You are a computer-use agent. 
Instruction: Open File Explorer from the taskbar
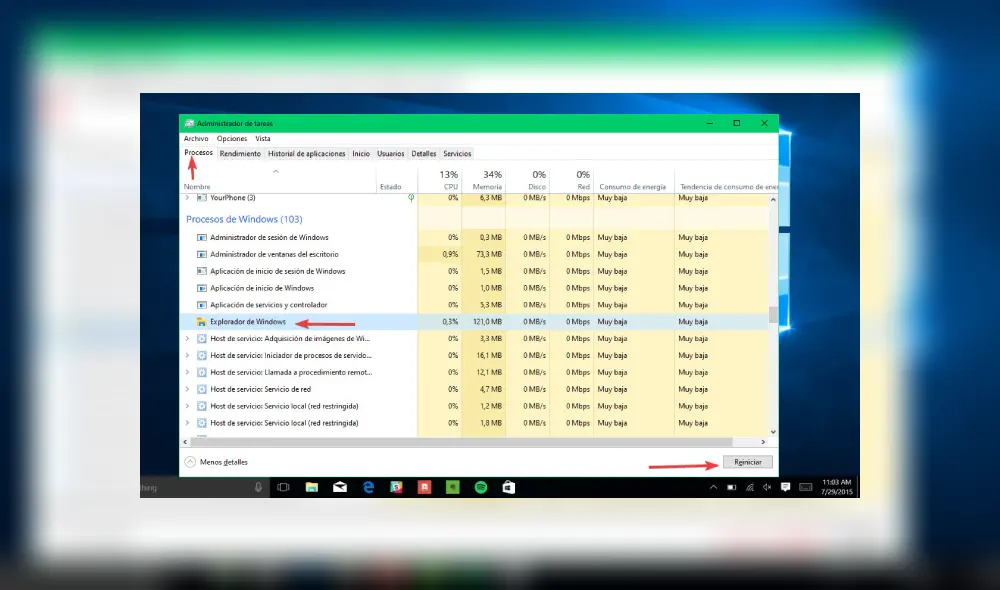coord(313,488)
